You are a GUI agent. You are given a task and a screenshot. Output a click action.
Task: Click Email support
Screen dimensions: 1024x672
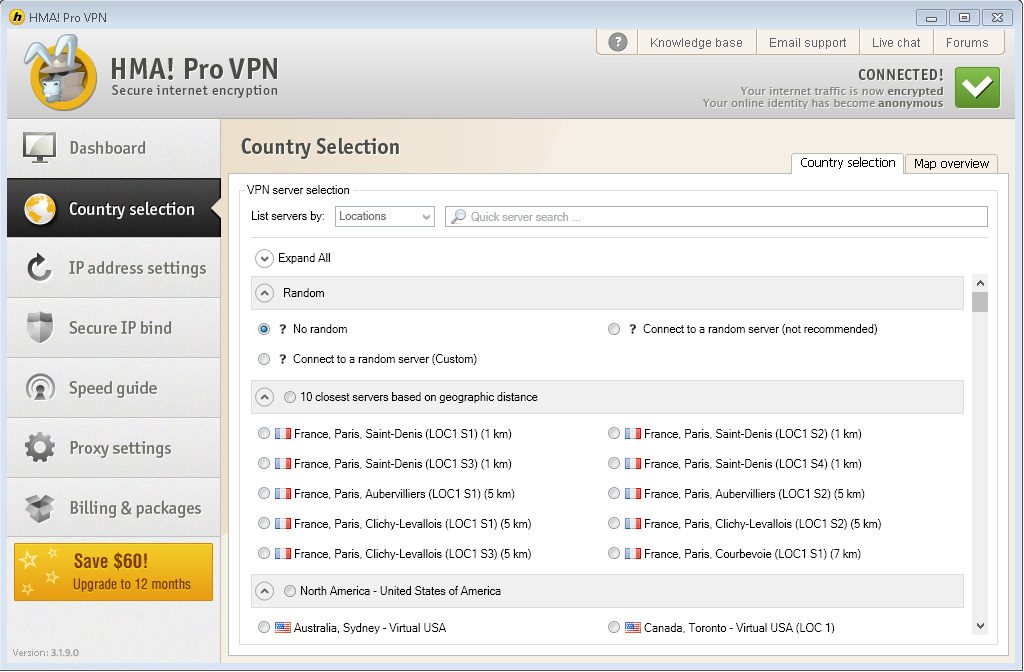point(808,42)
